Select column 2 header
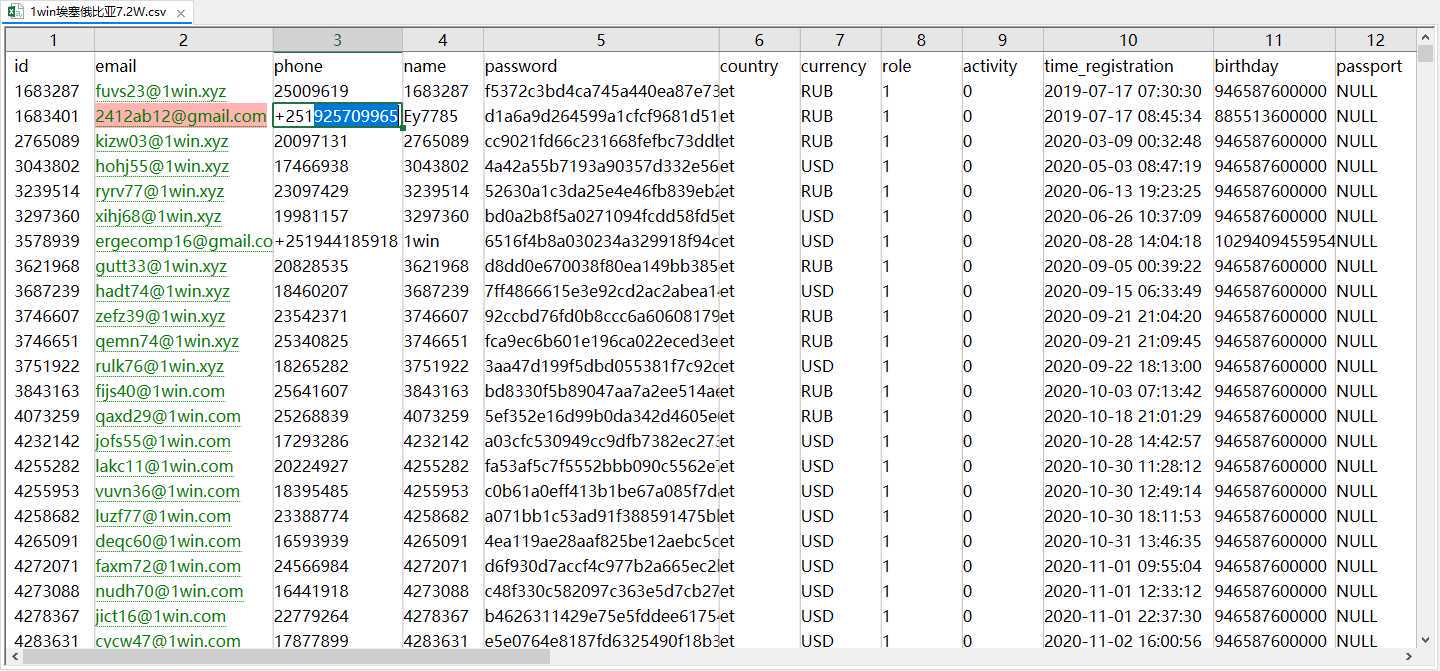 [183, 40]
